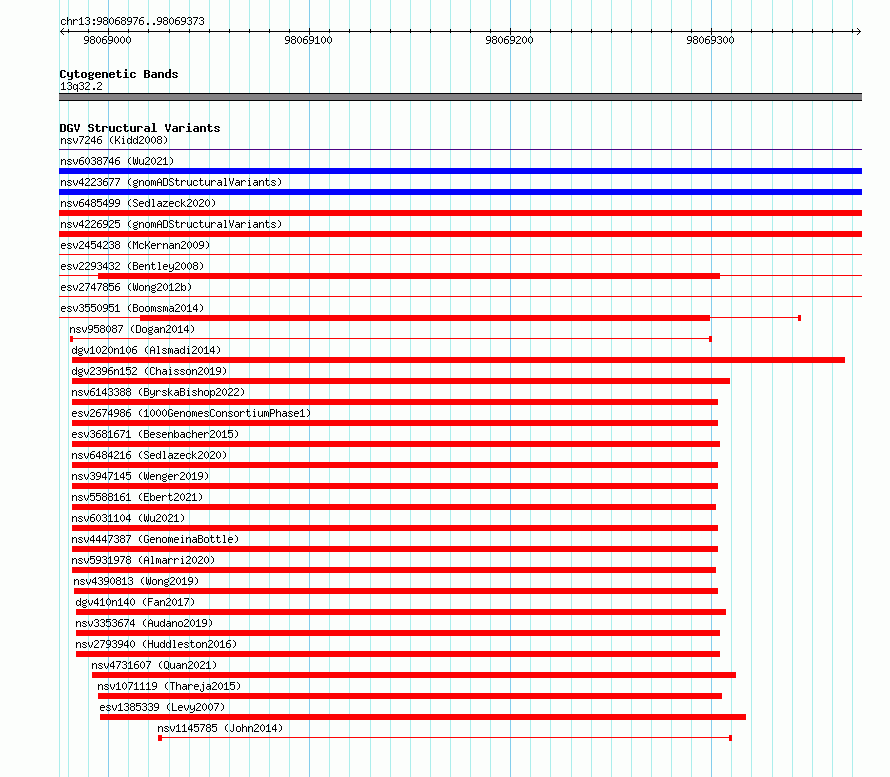890x777 pixels.
Task: Click the nsv4223677 gnomAD variant label
Action: (171, 182)
